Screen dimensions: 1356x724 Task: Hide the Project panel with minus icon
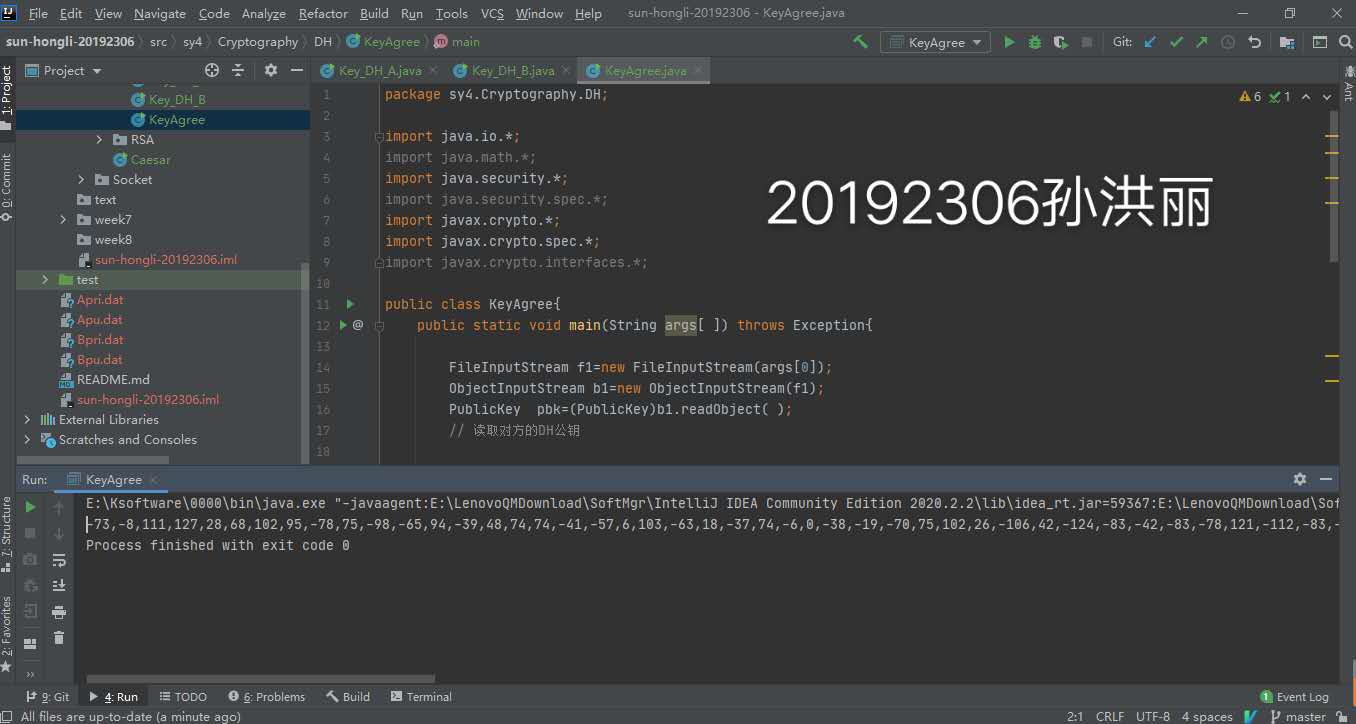click(296, 70)
